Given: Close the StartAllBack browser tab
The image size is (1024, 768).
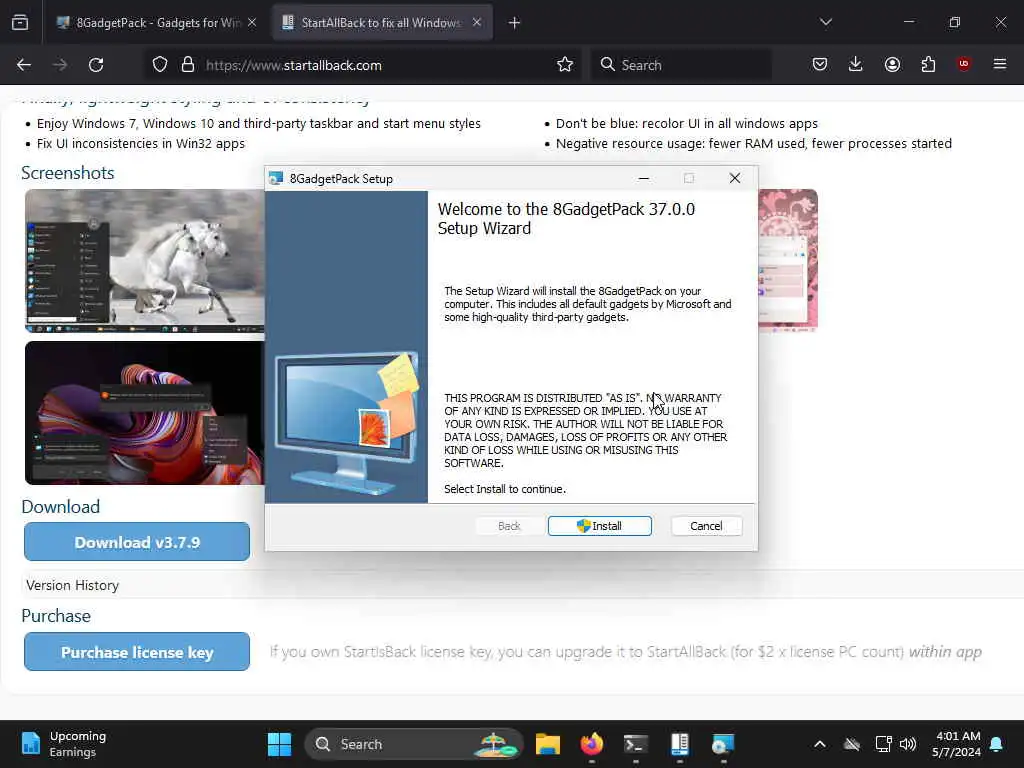Looking at the screenshot, I should click(477, 23).
